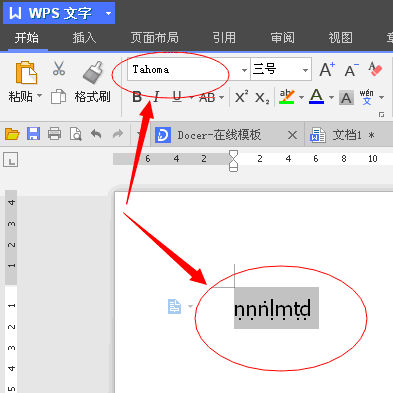This screenshot has height=393, width=393.
Task: Click the selected text nnnlmtd
Action: tap(273, 309)
